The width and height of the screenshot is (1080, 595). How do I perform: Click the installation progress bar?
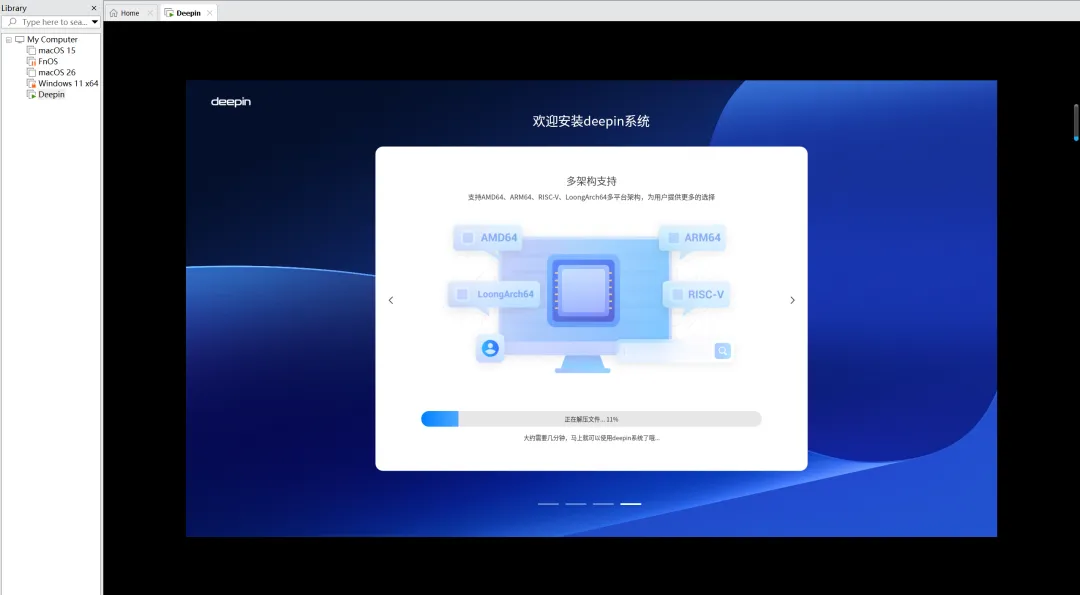(591, 419)
